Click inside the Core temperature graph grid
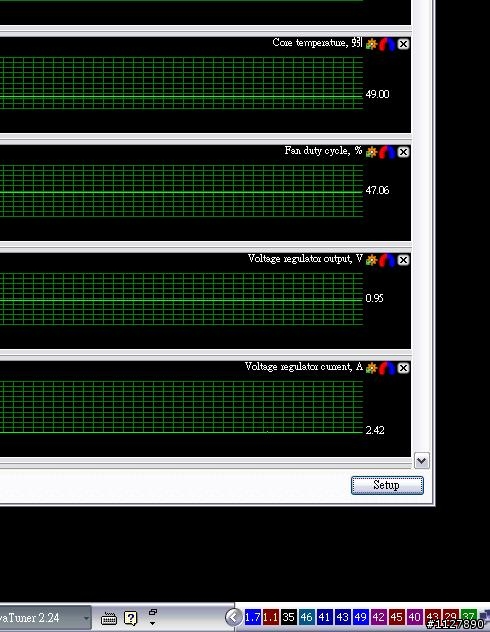This screenshot has width=490, height=632. click(x=181, y=83)
